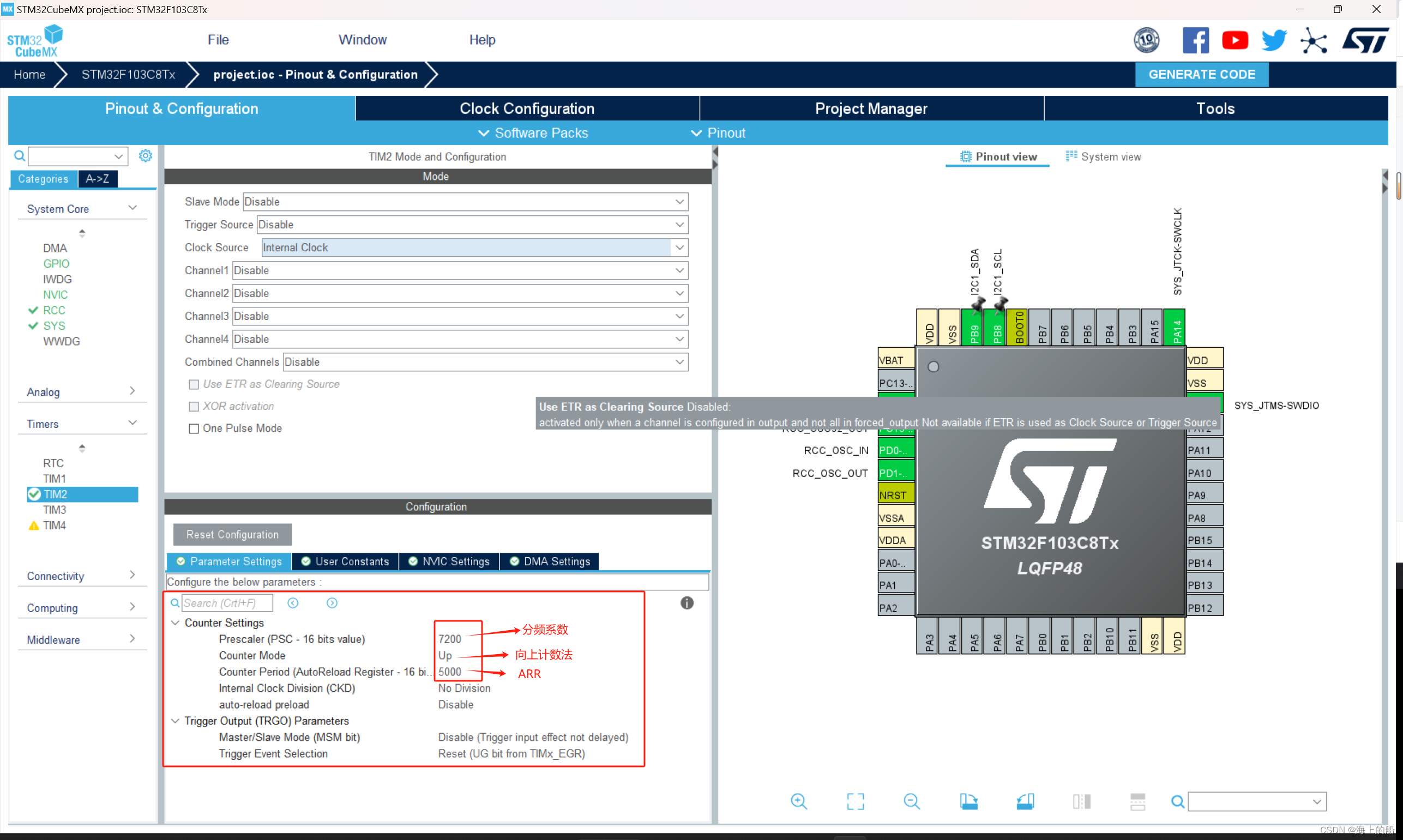Click the info icon in parameter settings

[687, 603]
